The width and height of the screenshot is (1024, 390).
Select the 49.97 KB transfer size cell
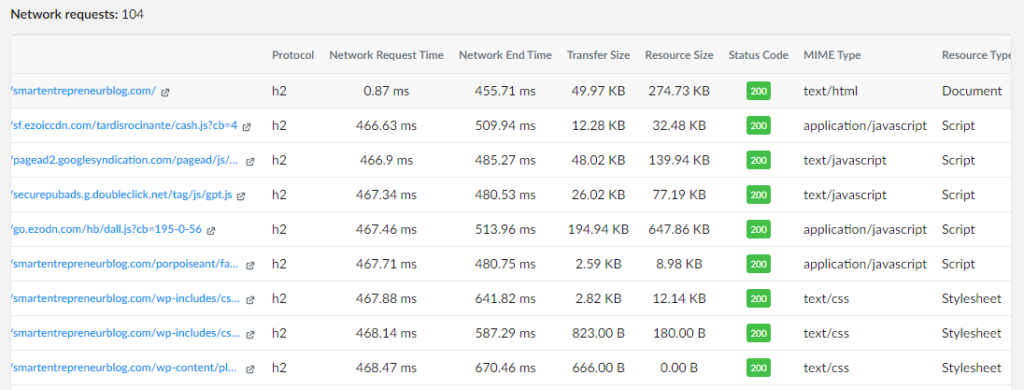coord(599,91)
